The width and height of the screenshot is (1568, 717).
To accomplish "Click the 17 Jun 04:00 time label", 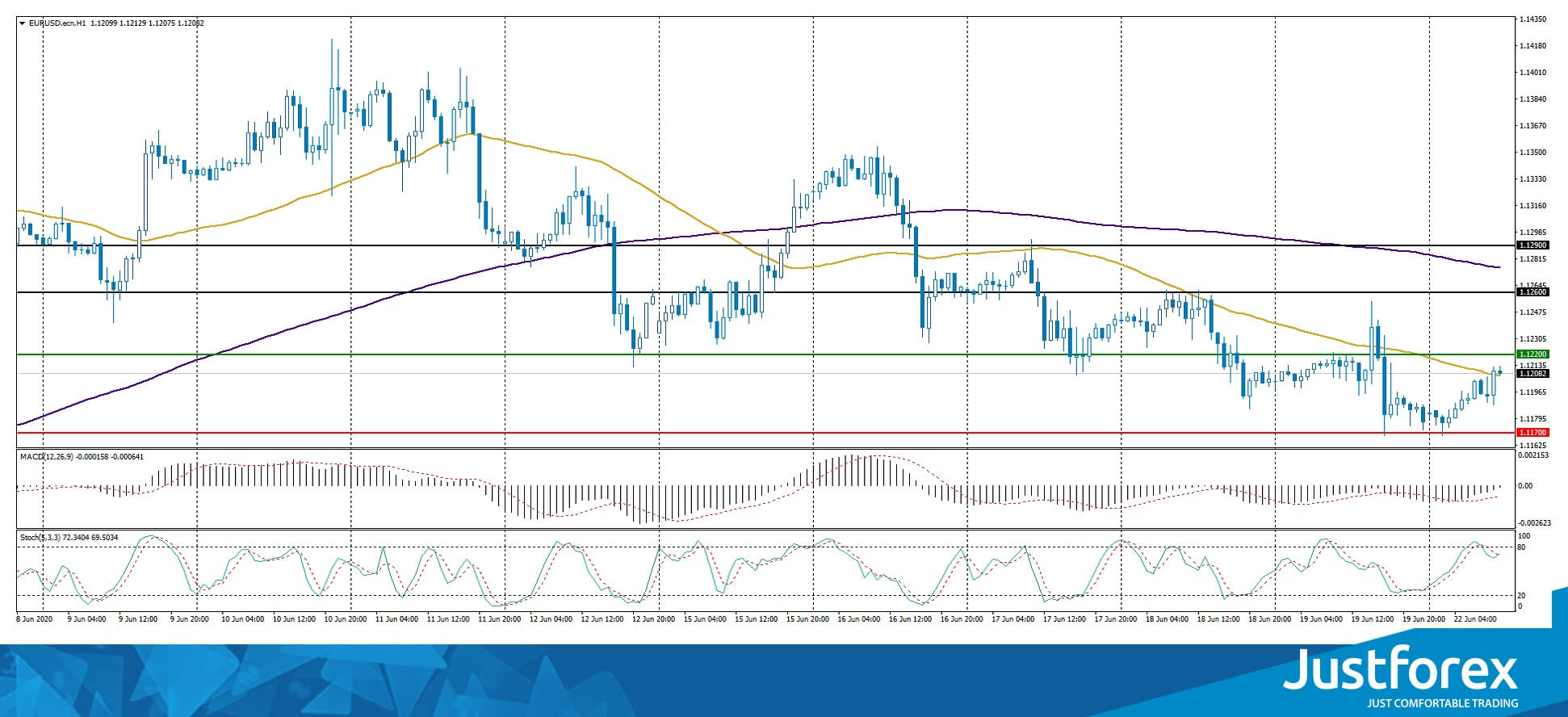I will (x=1012, y=619).
